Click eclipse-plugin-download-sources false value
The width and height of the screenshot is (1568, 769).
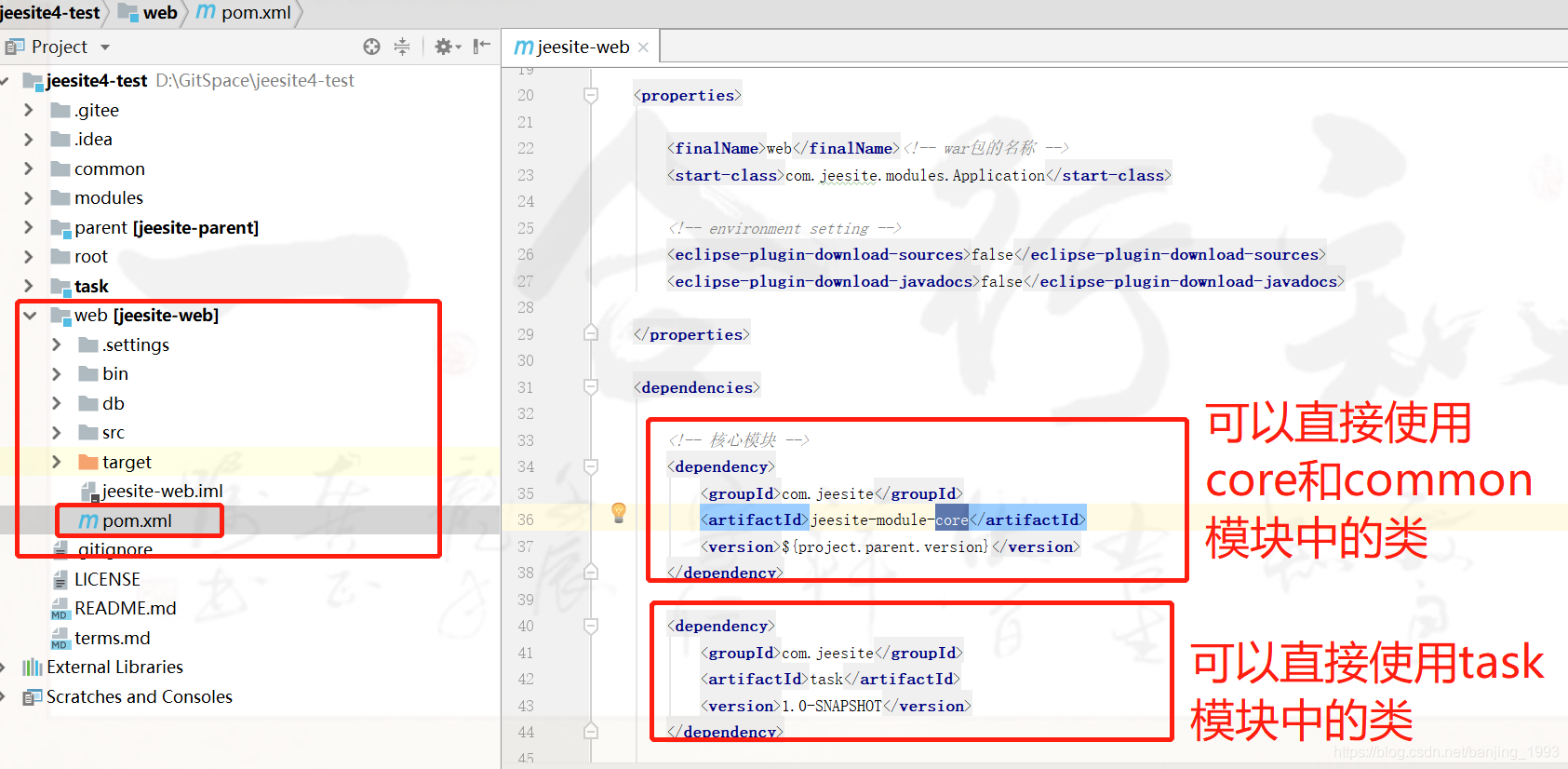pyautogui.click(x=993, y=254)
